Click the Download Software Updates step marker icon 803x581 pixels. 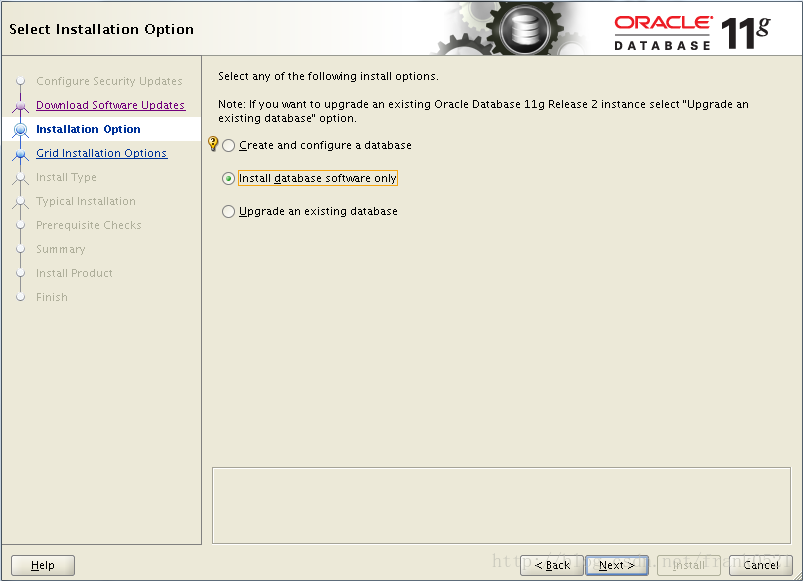[x=20, y=106]
